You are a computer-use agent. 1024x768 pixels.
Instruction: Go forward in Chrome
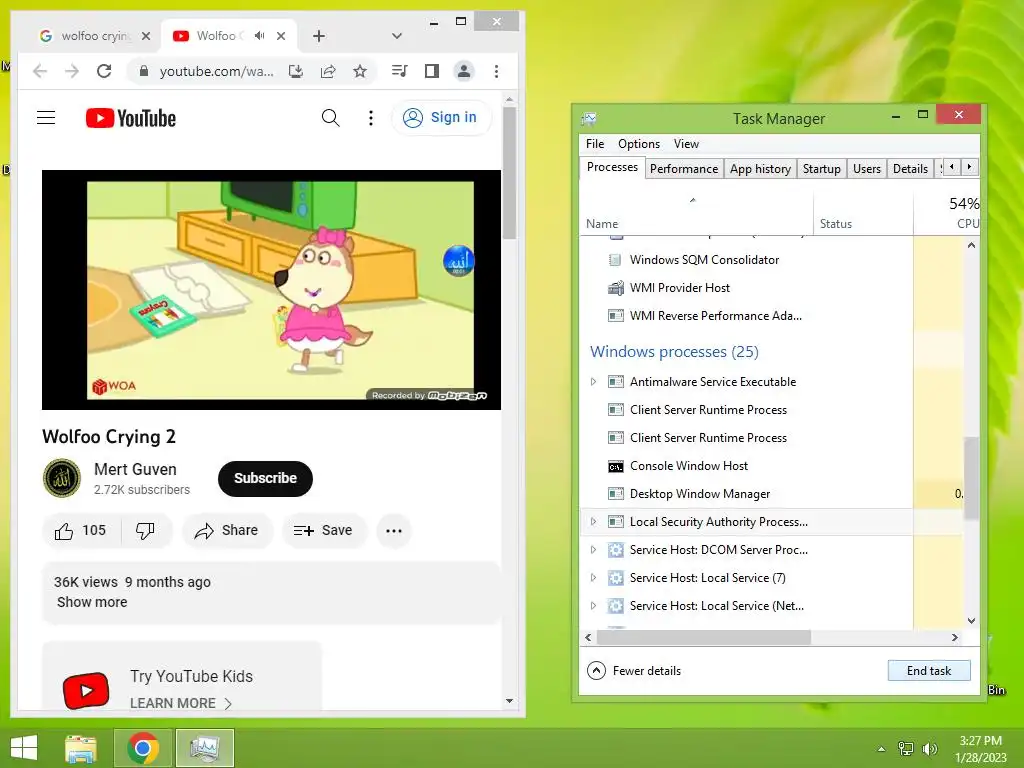(72, 71)
